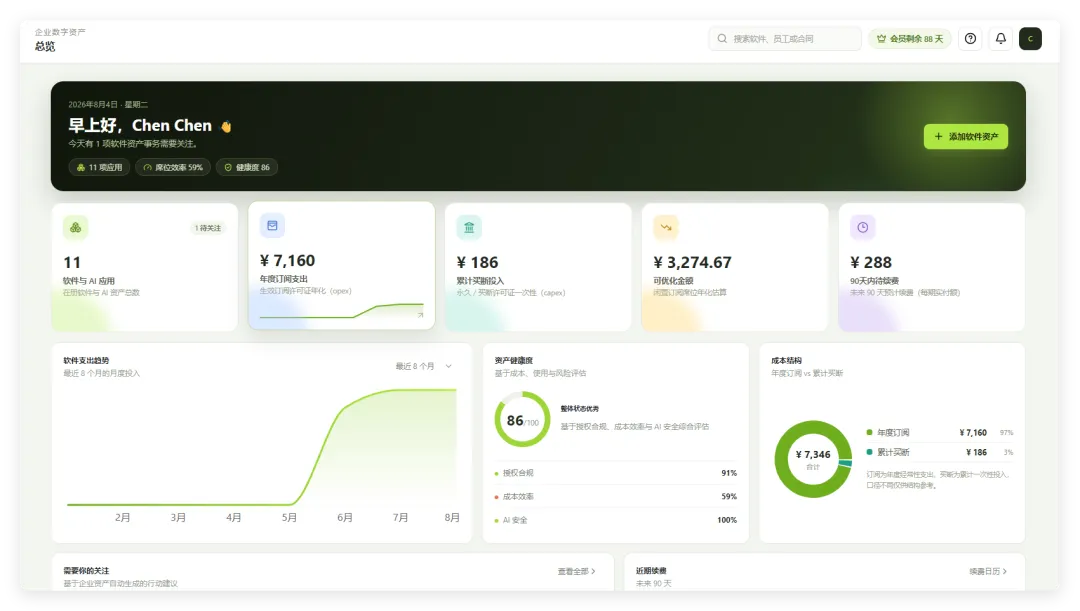The width and height of the screenshot is (1080, 611).
Task: Click the 软件支出趋势 line chart area
Action: pos(262,448)
